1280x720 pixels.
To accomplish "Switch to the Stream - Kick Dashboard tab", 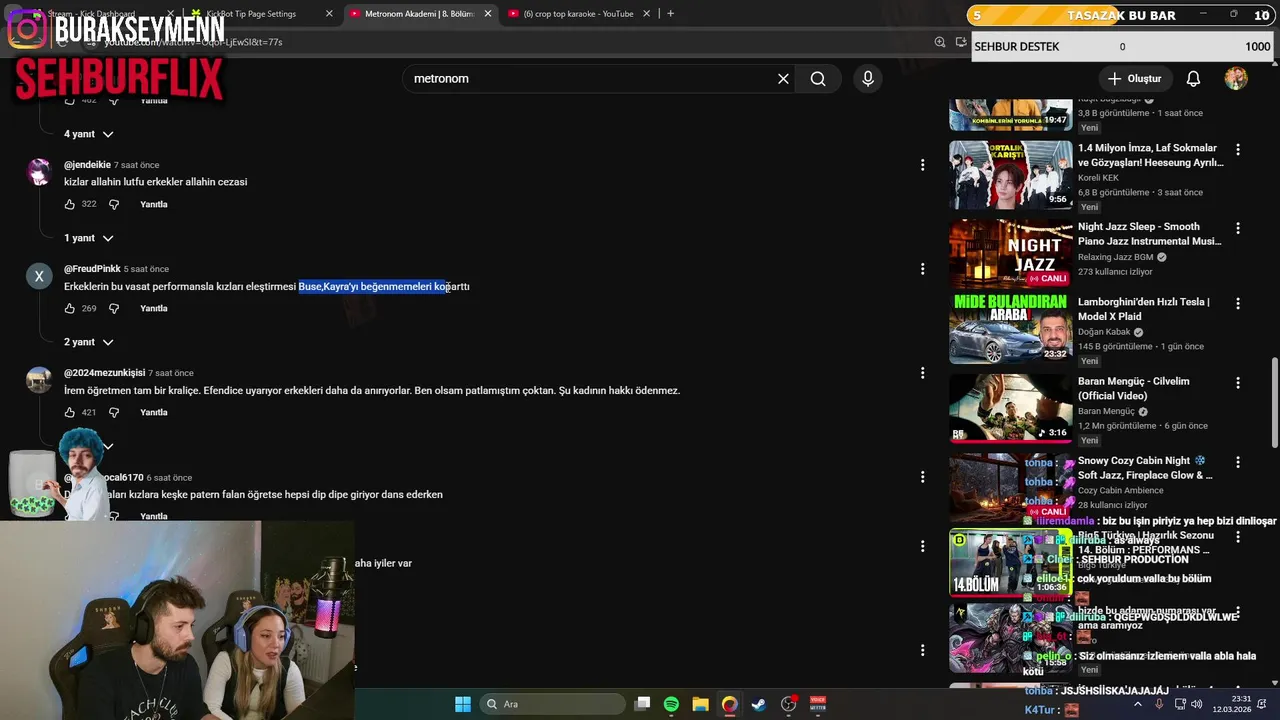I will [90, 14].
